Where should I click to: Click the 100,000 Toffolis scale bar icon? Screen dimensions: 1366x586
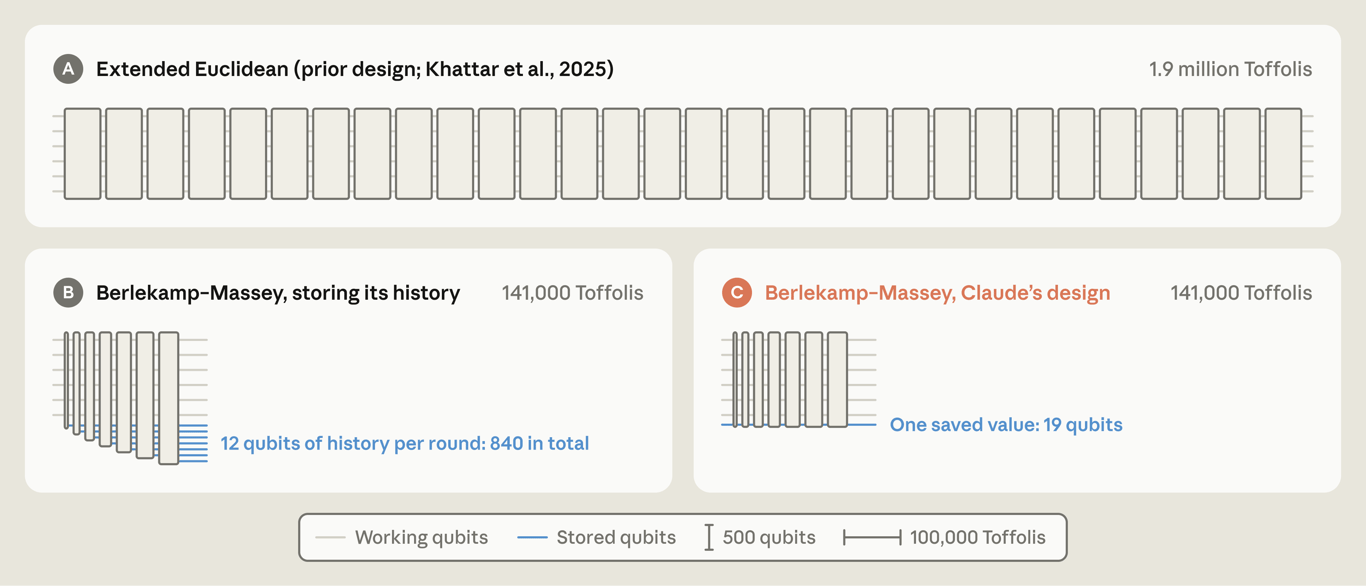872,537
